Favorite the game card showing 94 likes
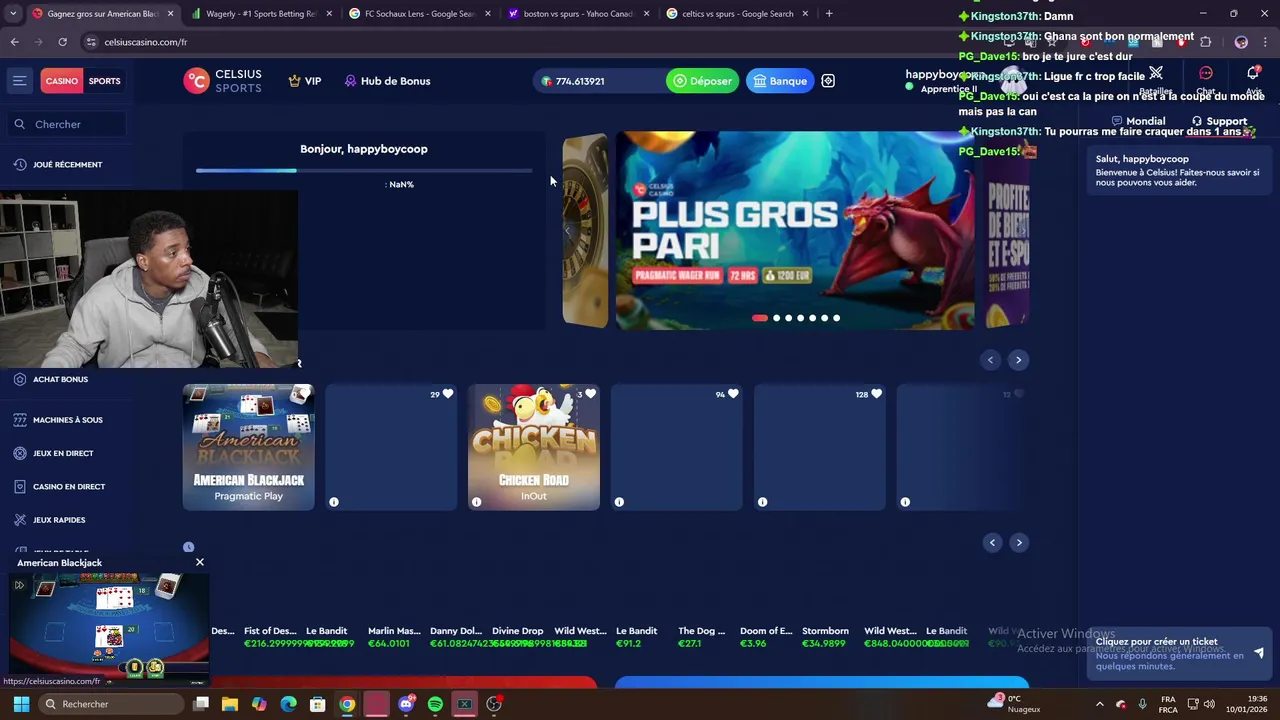 pyautogui.click(x=733, y=394)
